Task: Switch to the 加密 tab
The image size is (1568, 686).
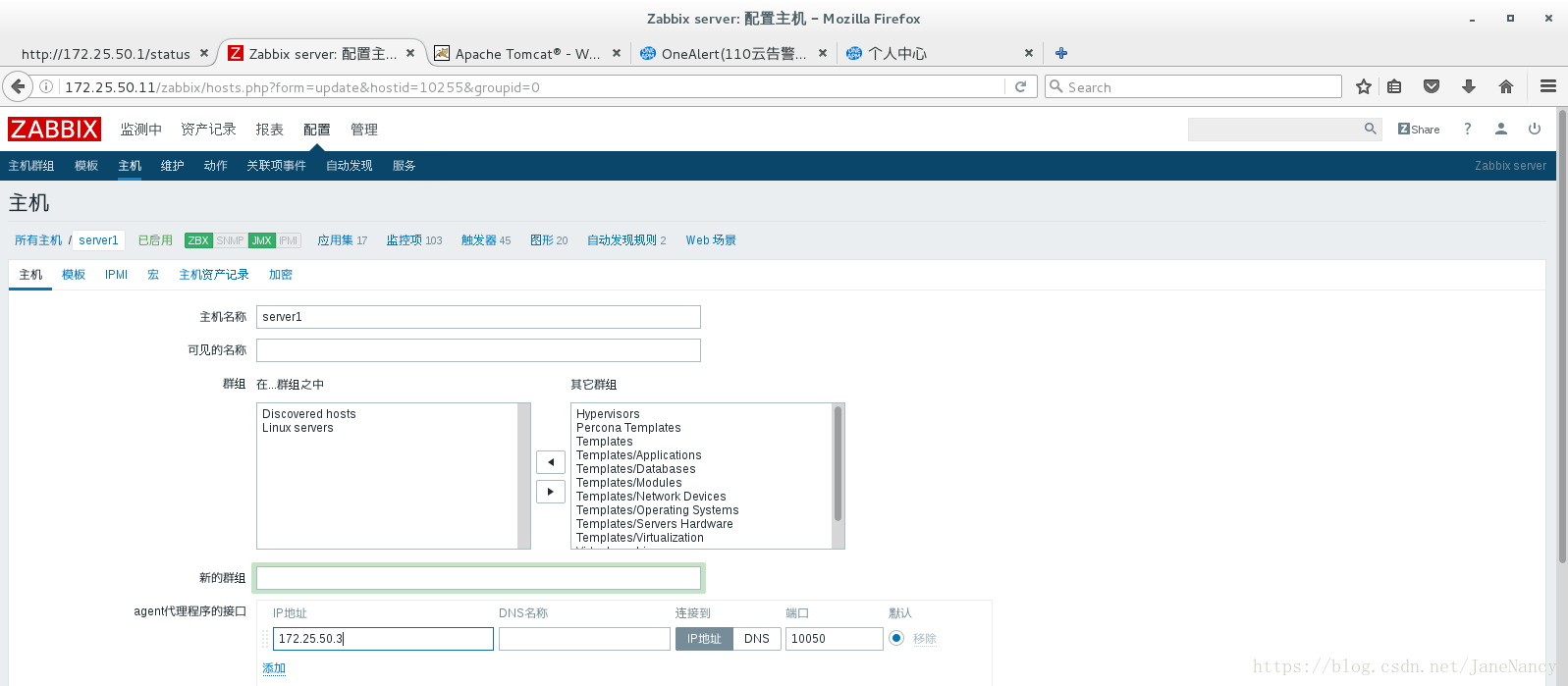Action: 281,275
